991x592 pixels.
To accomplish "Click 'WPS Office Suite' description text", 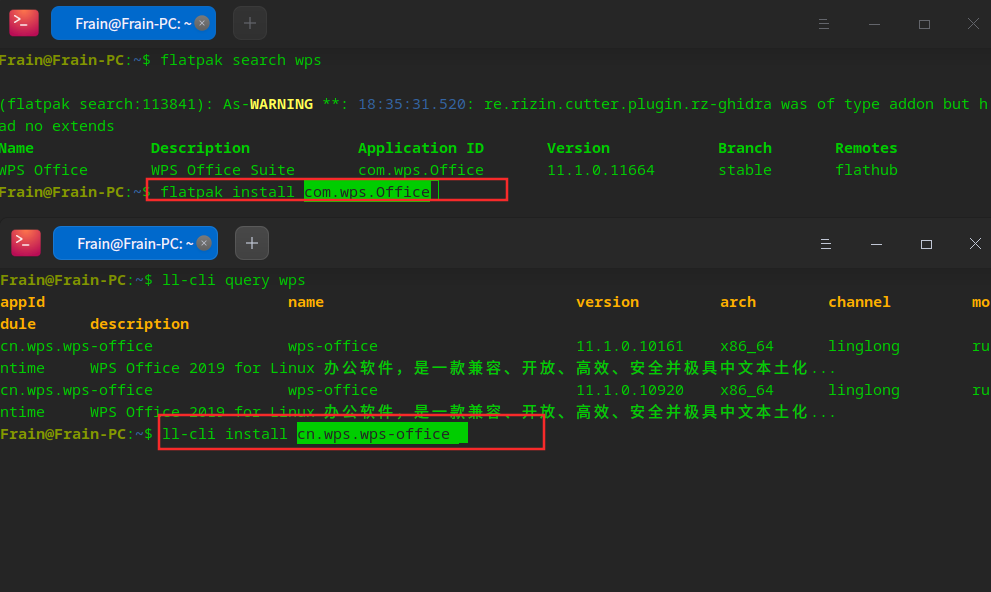I will click(x=222, y=170).
